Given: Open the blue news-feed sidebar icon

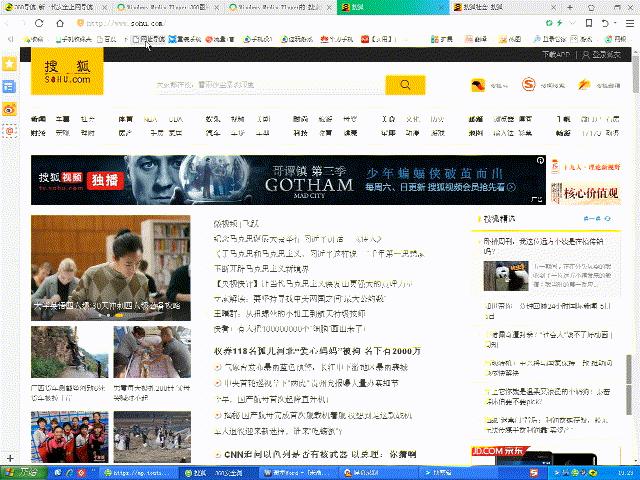Looking at the screenshot, I should [9, 87].
